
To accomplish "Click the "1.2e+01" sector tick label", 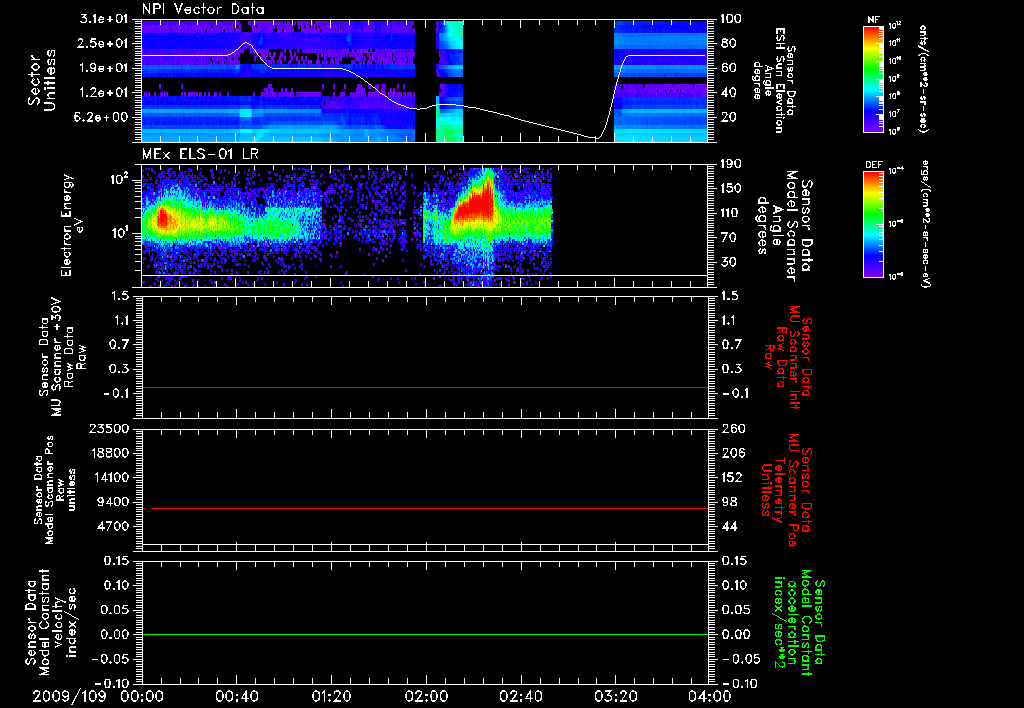I will pos(102,93).
